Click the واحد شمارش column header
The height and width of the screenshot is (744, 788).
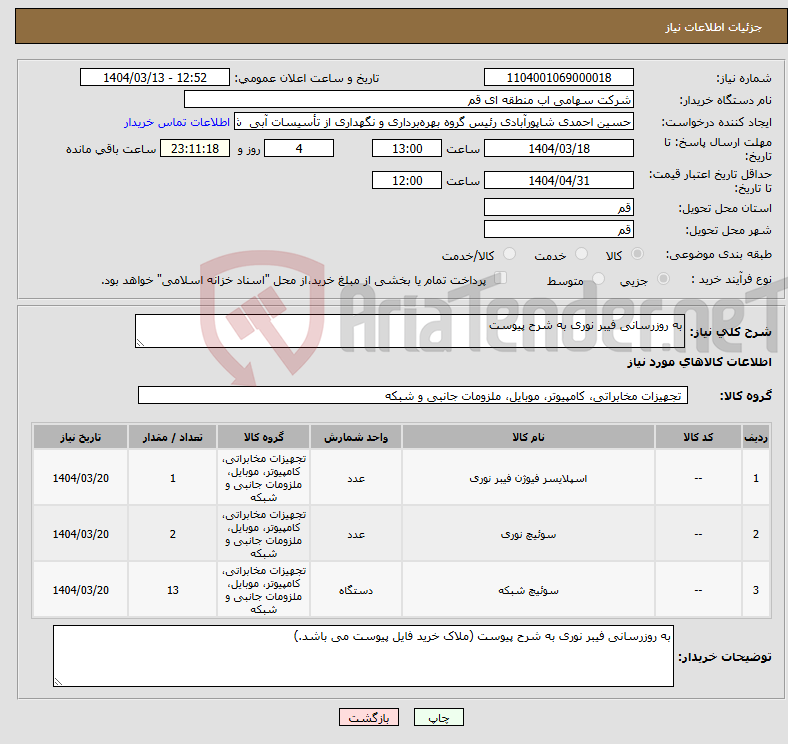point(356,437)
